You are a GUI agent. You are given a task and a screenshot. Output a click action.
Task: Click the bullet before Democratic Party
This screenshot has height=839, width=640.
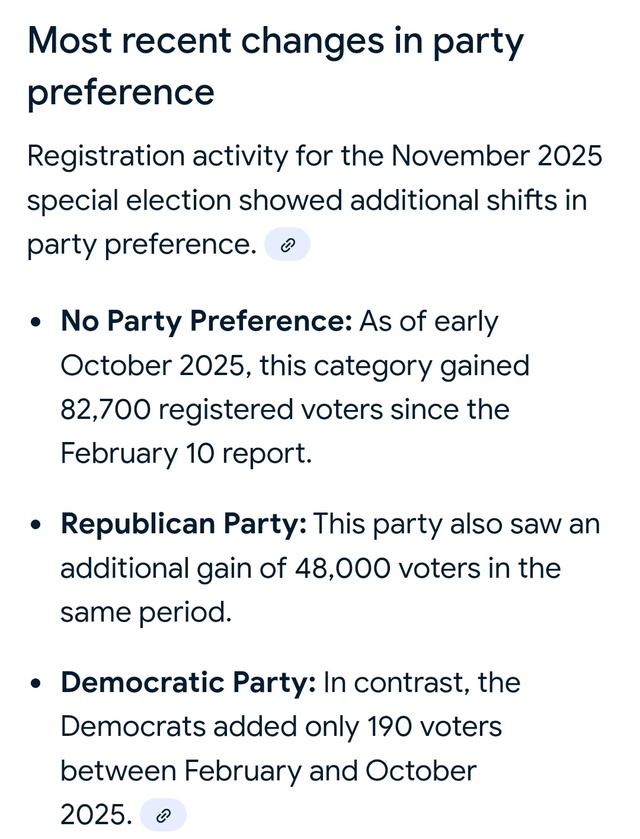click(x=37, y=685)
